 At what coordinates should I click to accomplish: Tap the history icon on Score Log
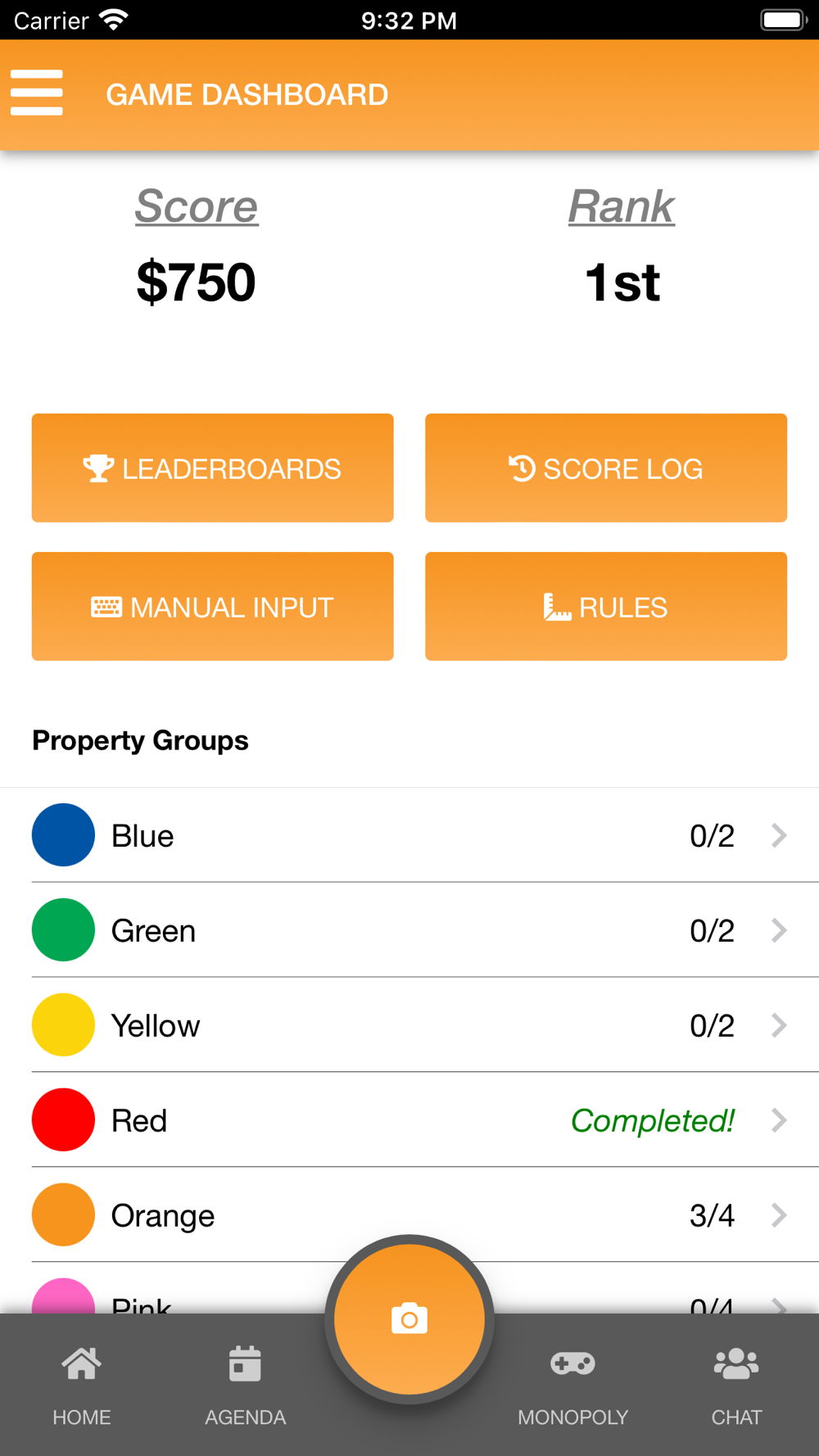522,468
